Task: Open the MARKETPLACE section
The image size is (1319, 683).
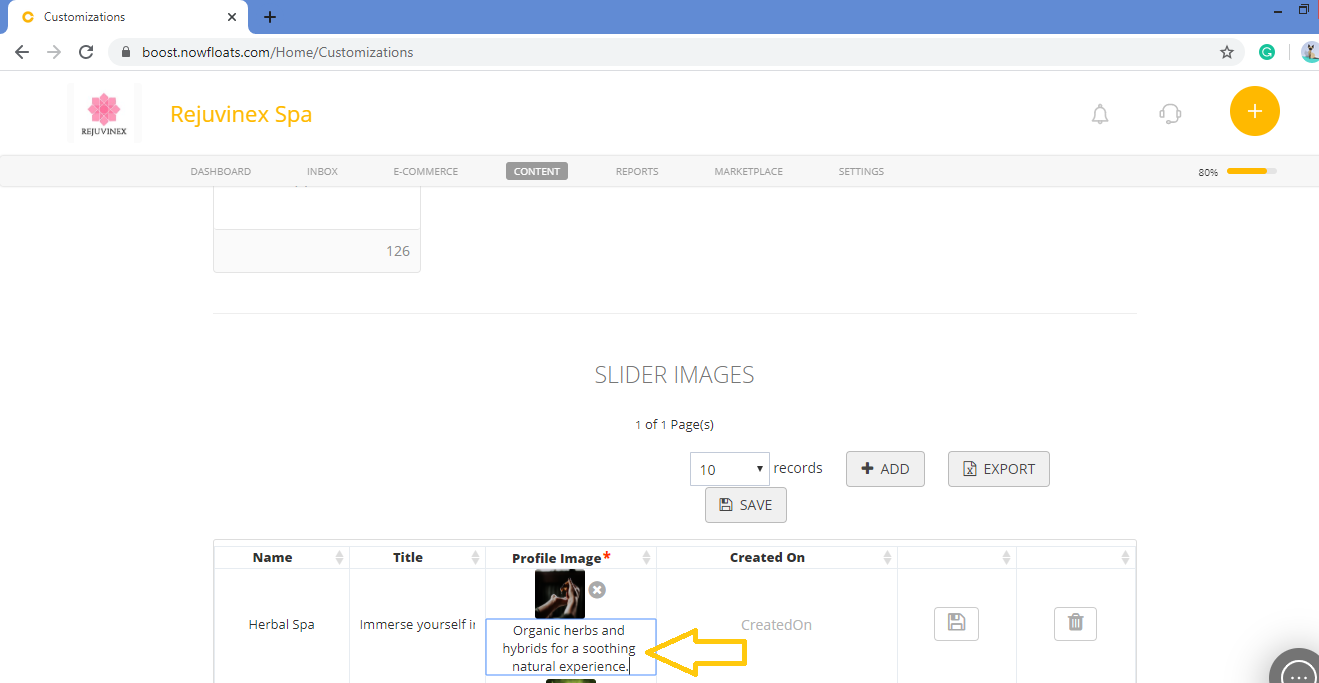Action: click(748, 171)
